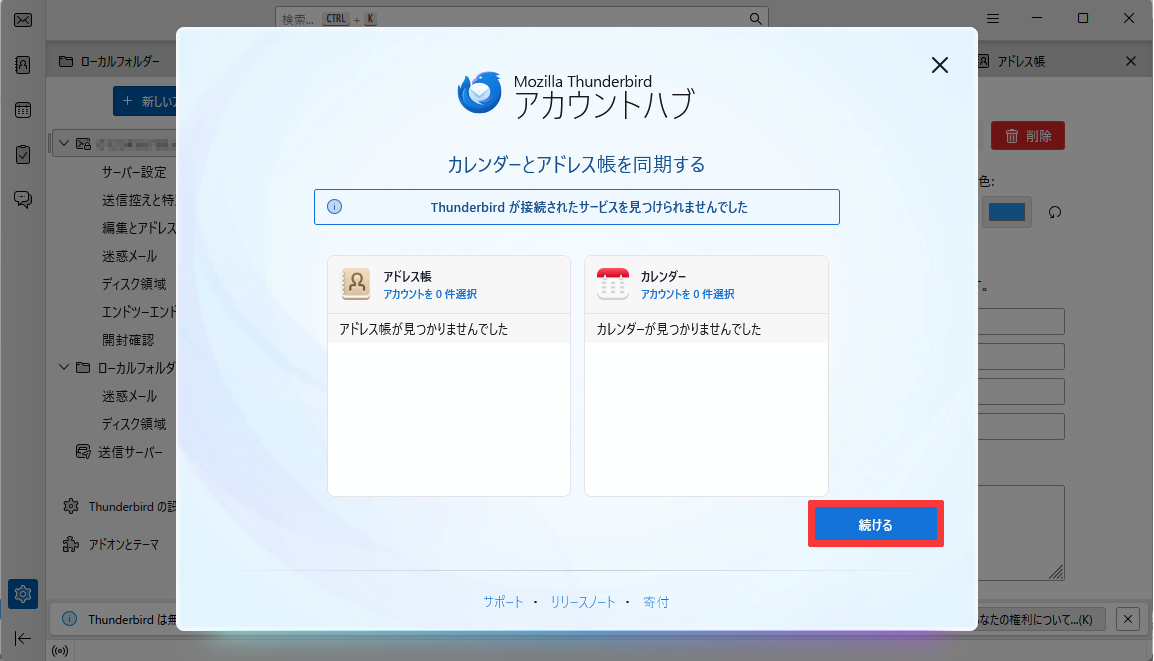The width and height of the screenshot is (1154, 661).
Task: Open the Mail space from the sidebar
Action: point(22,19)
